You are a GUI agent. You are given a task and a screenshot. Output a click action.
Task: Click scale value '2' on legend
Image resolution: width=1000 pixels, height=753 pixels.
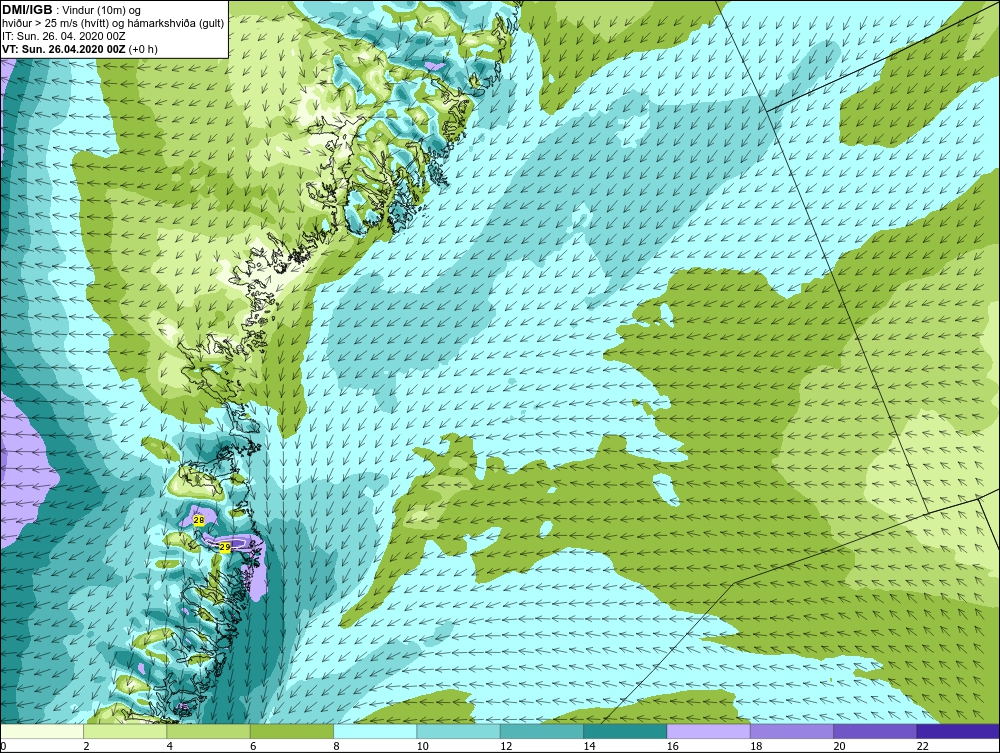tap(86, 746)
